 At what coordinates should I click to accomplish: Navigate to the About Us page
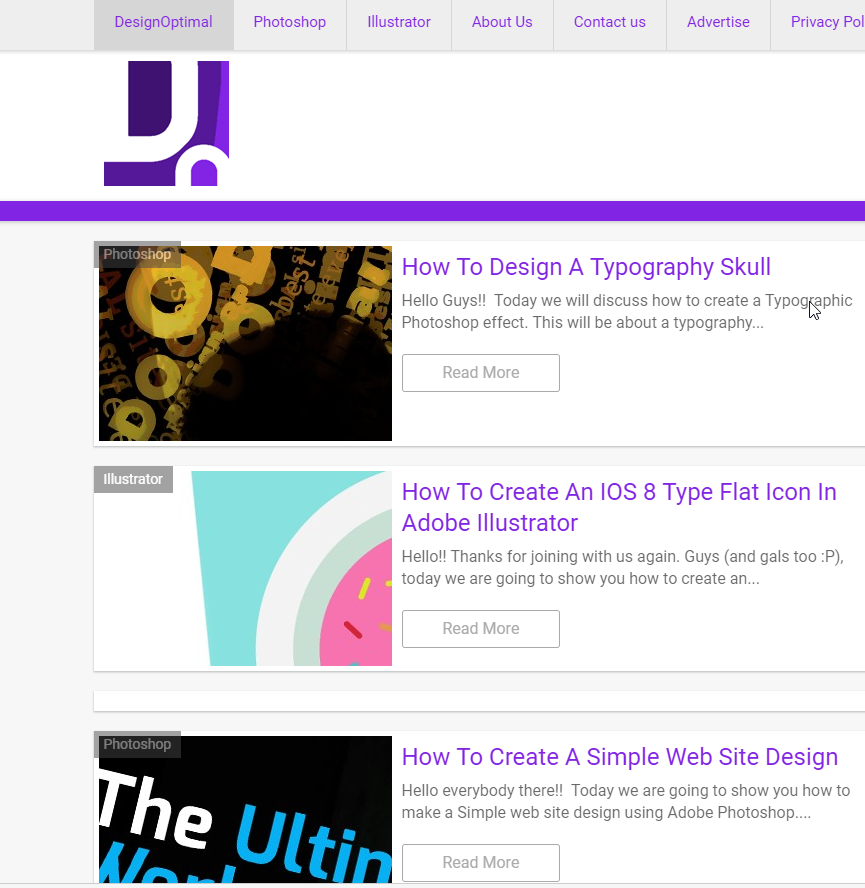pyautogui.click(x=501, y=22)
